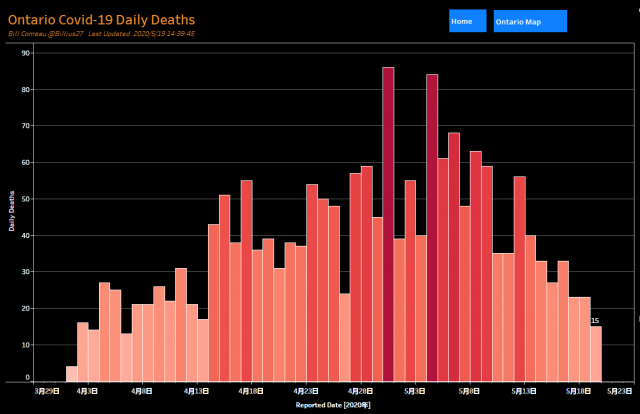Select the 57 deaths bar on April 27

(356, 278)
